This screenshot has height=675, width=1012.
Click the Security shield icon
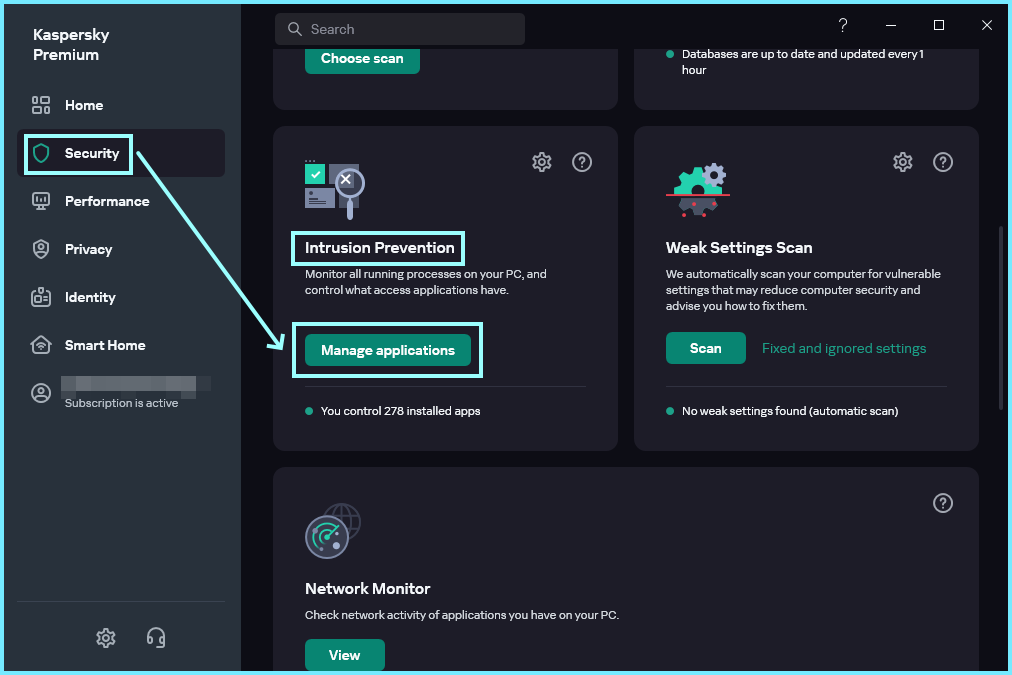[41, 154]
